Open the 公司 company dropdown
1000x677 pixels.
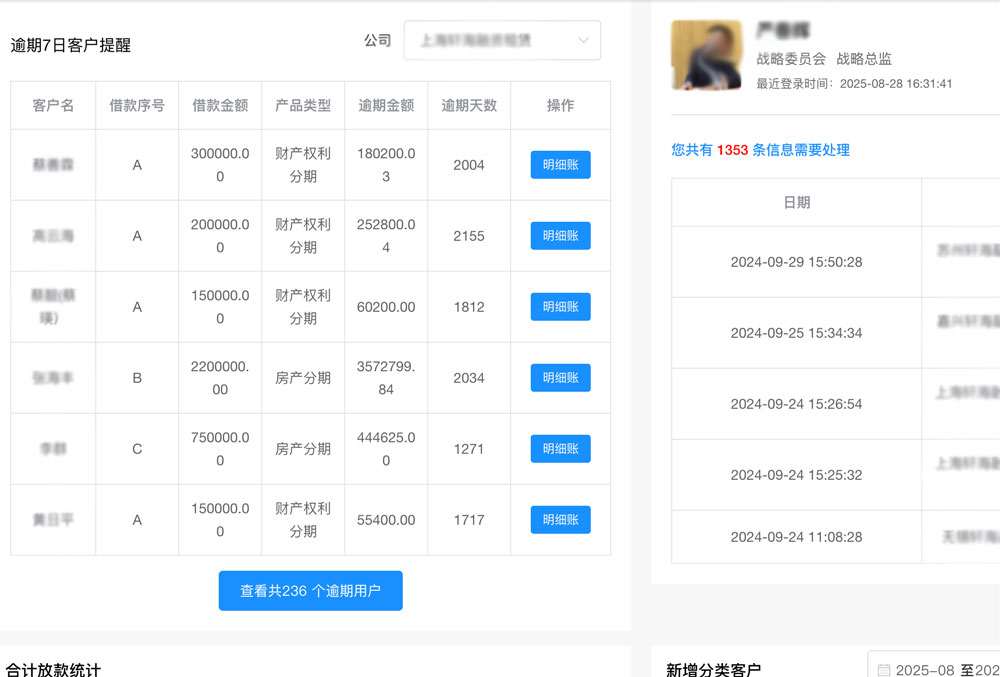pyautogui.click(x=490, y=41)
